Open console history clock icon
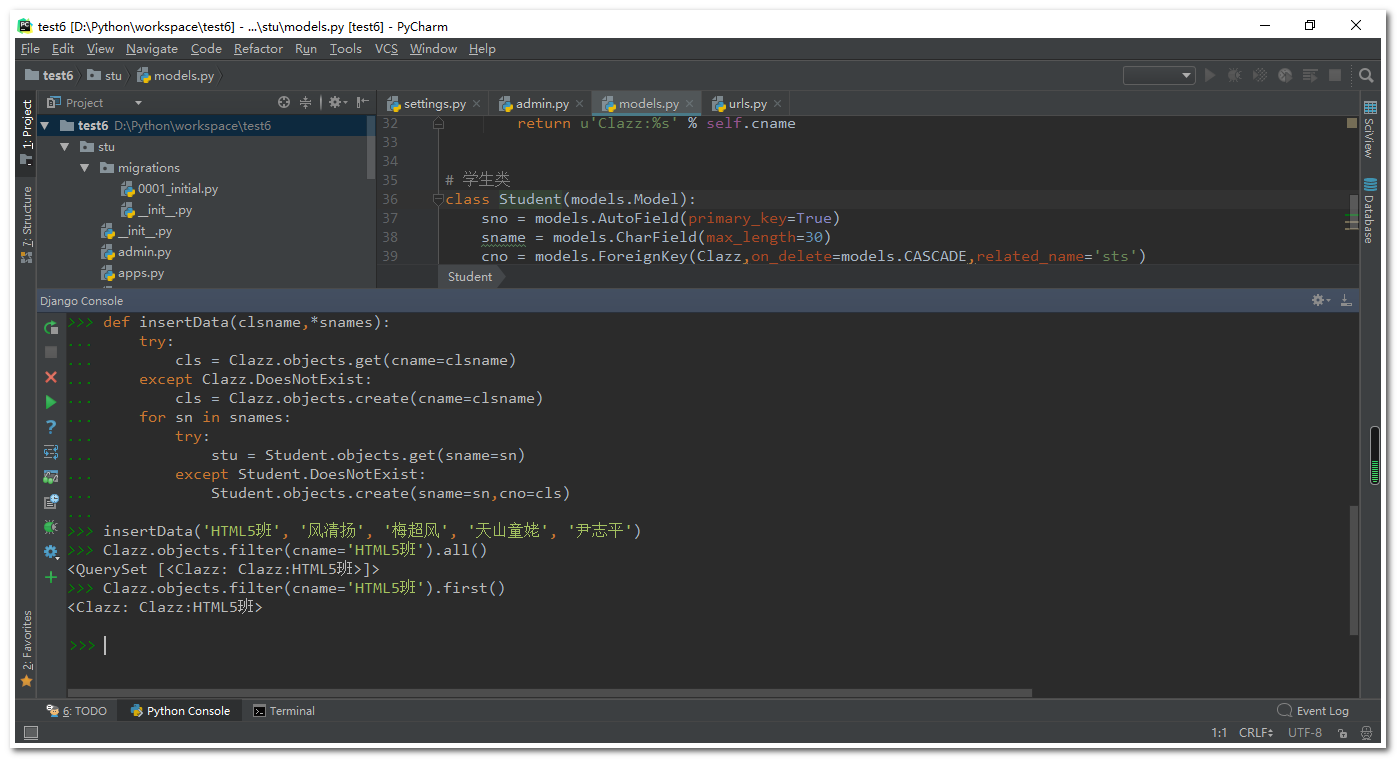Viewport: 1397px width, 759px height. coord(51,502)
